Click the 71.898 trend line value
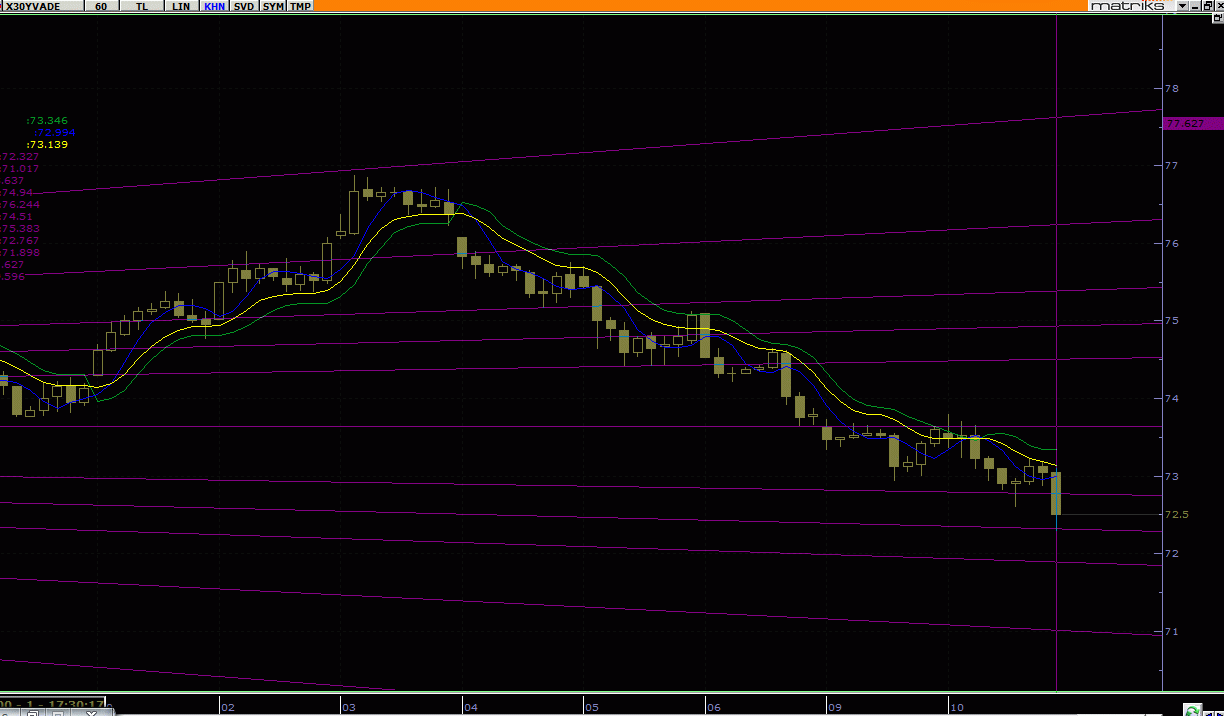Screen dimensions: 1224x716 [x=19, y=252]
